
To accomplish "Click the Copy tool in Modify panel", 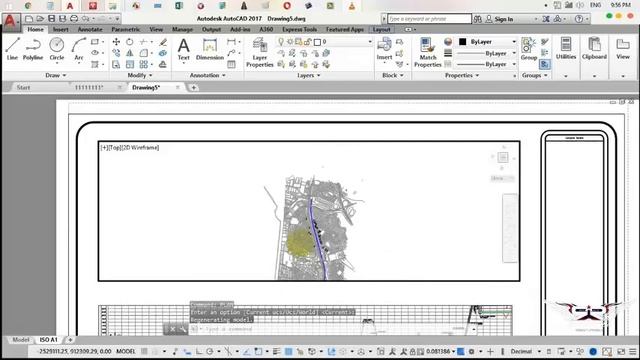I will [116, 53].
